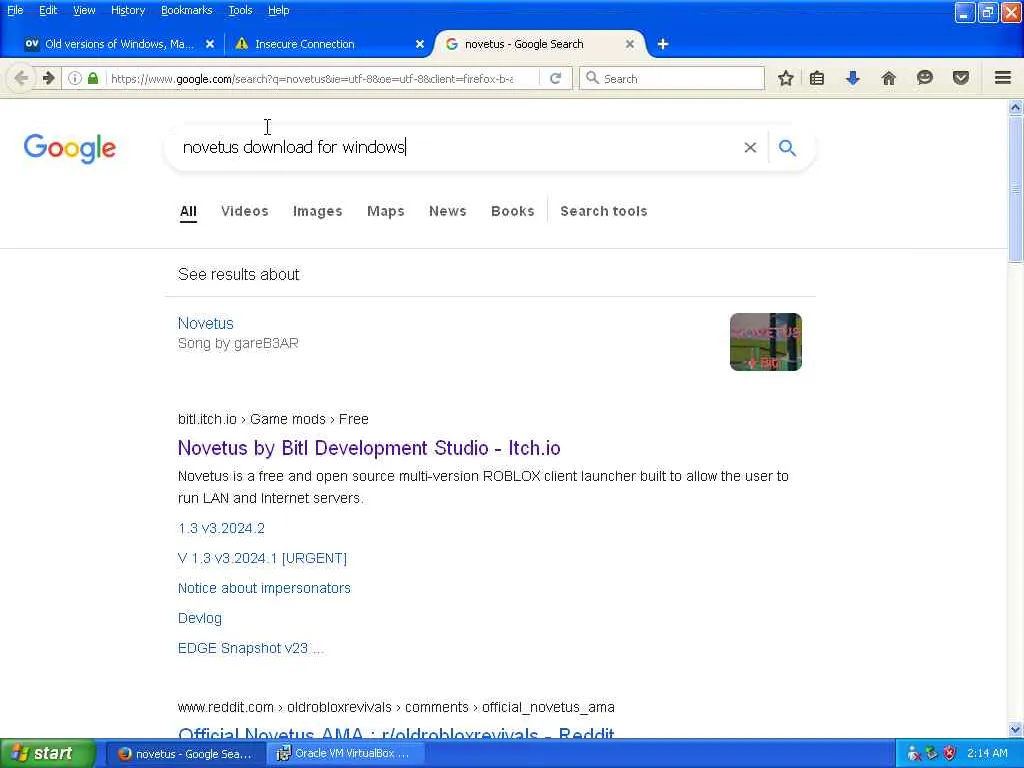Click the scrollbar down arrow
Screen dimensions: 1024x768
[1016, 729]
